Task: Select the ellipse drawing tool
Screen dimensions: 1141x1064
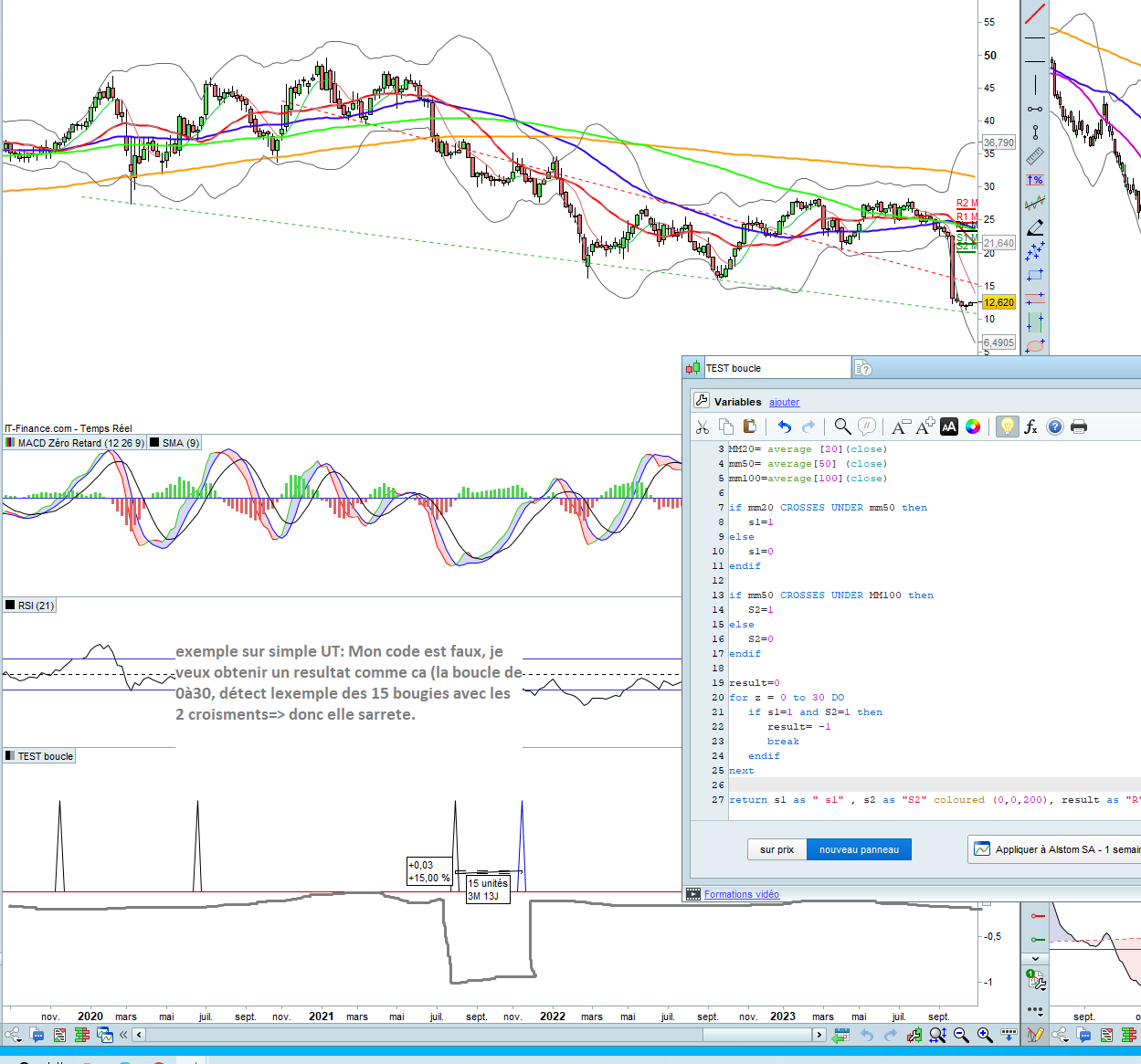Action: point(1035,346)
